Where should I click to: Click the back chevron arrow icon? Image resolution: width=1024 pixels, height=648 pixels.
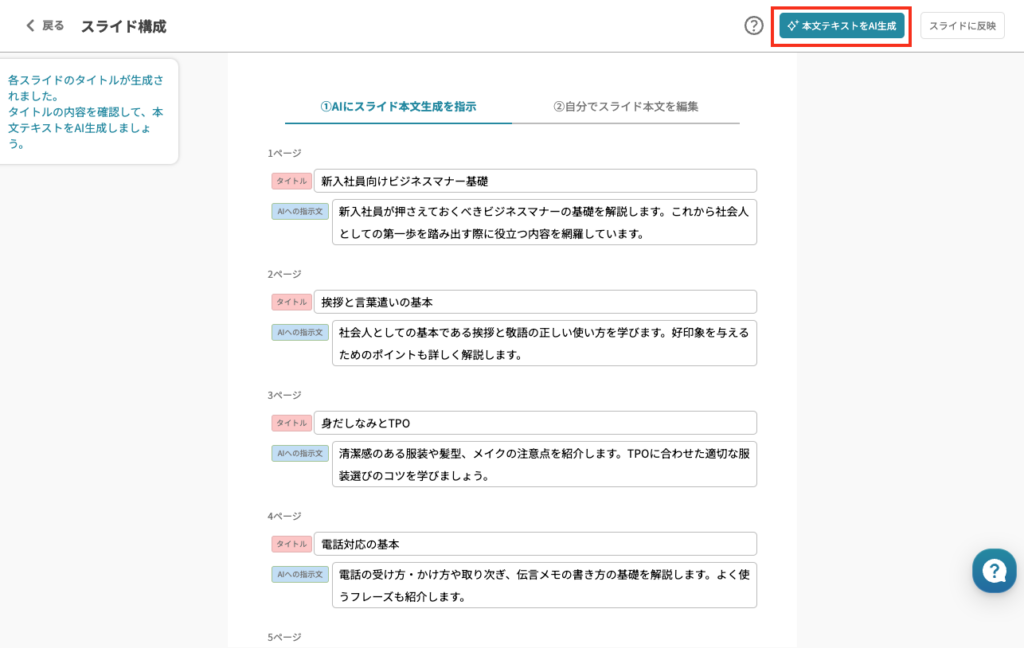click(x=30, y=26)
